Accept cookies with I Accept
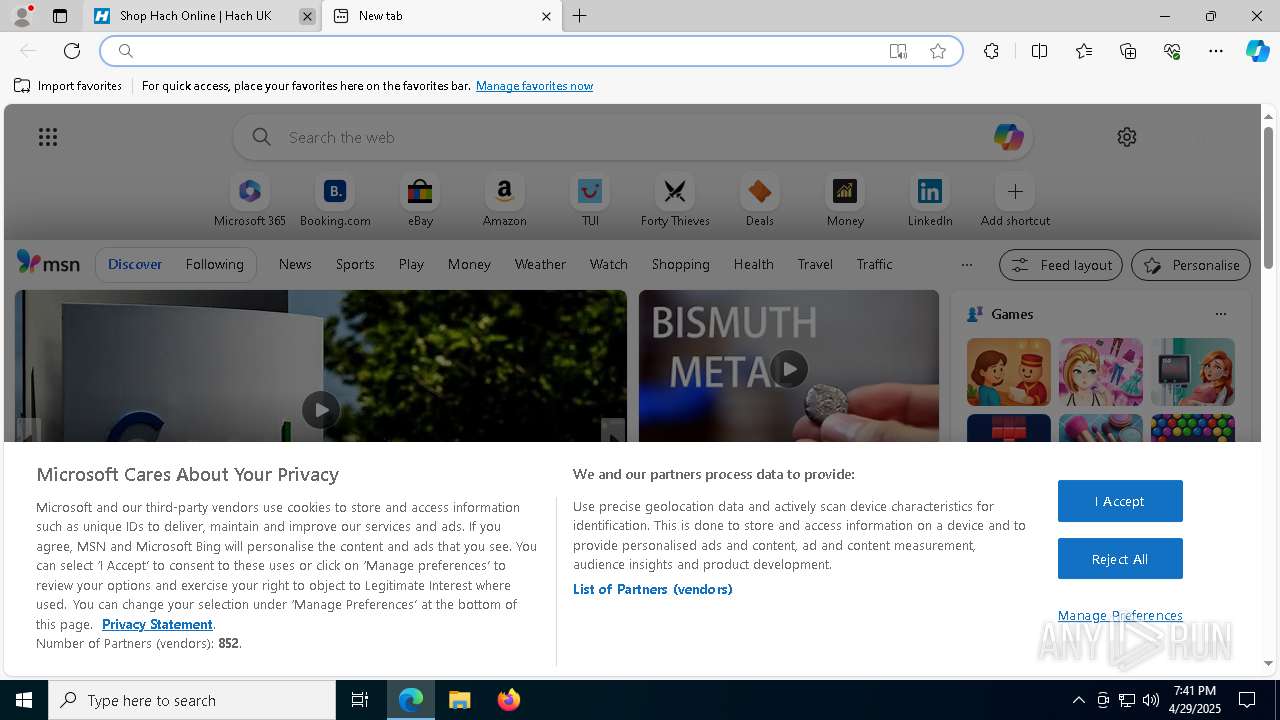Screen dimensions: 1280x720 1120,501
